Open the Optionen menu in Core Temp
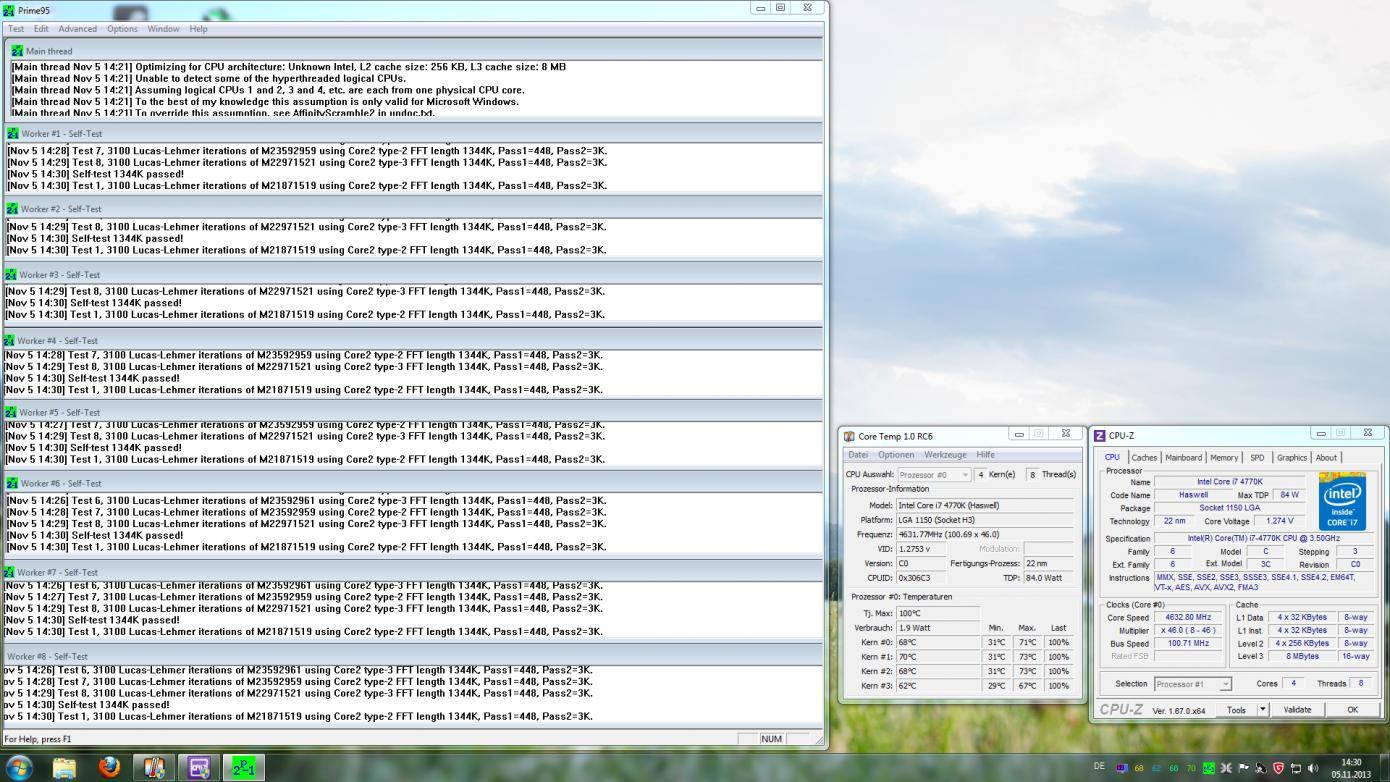1390x782 pixels. tap(896, 455)
